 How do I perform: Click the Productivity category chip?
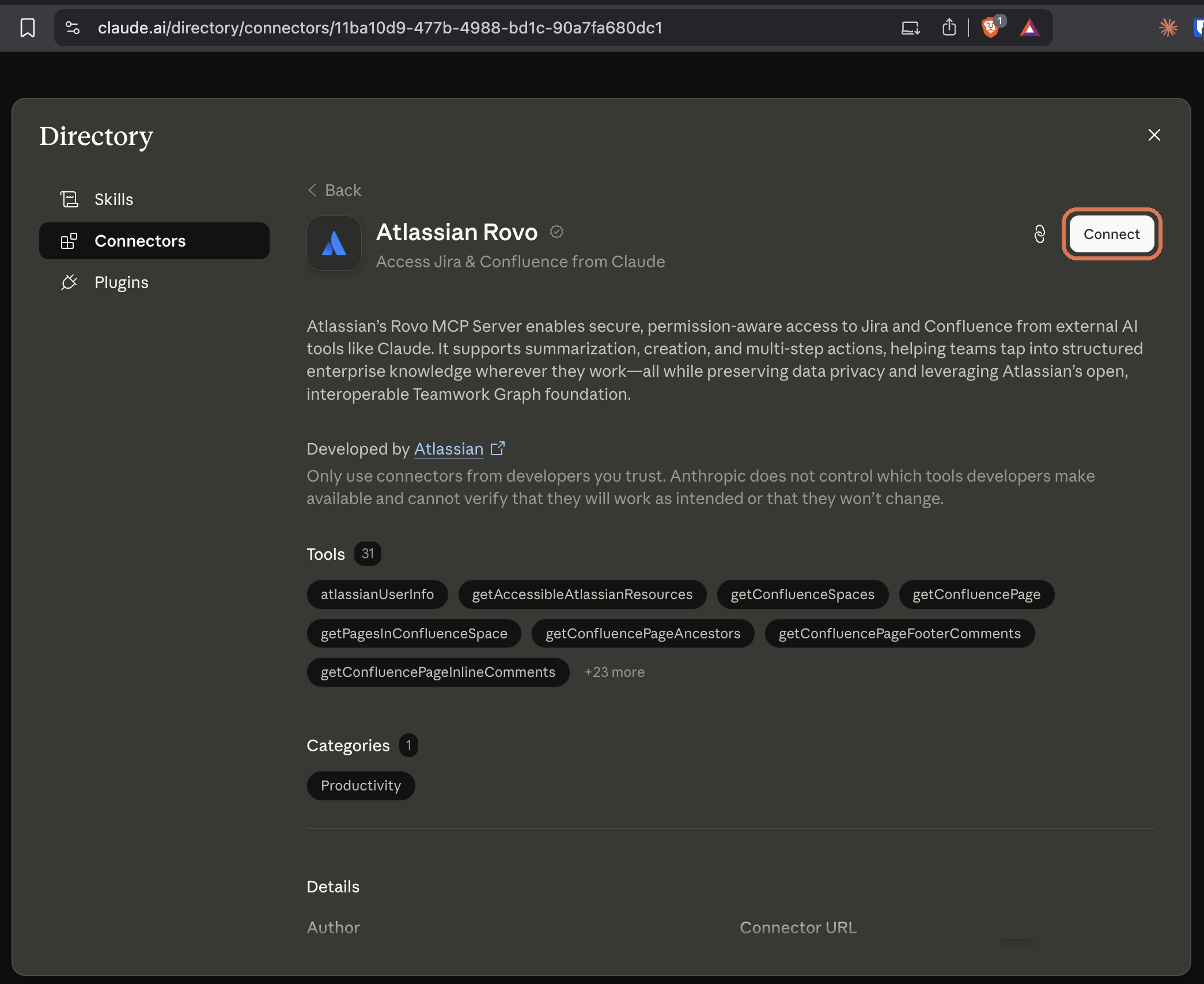[x=361, y=785]
